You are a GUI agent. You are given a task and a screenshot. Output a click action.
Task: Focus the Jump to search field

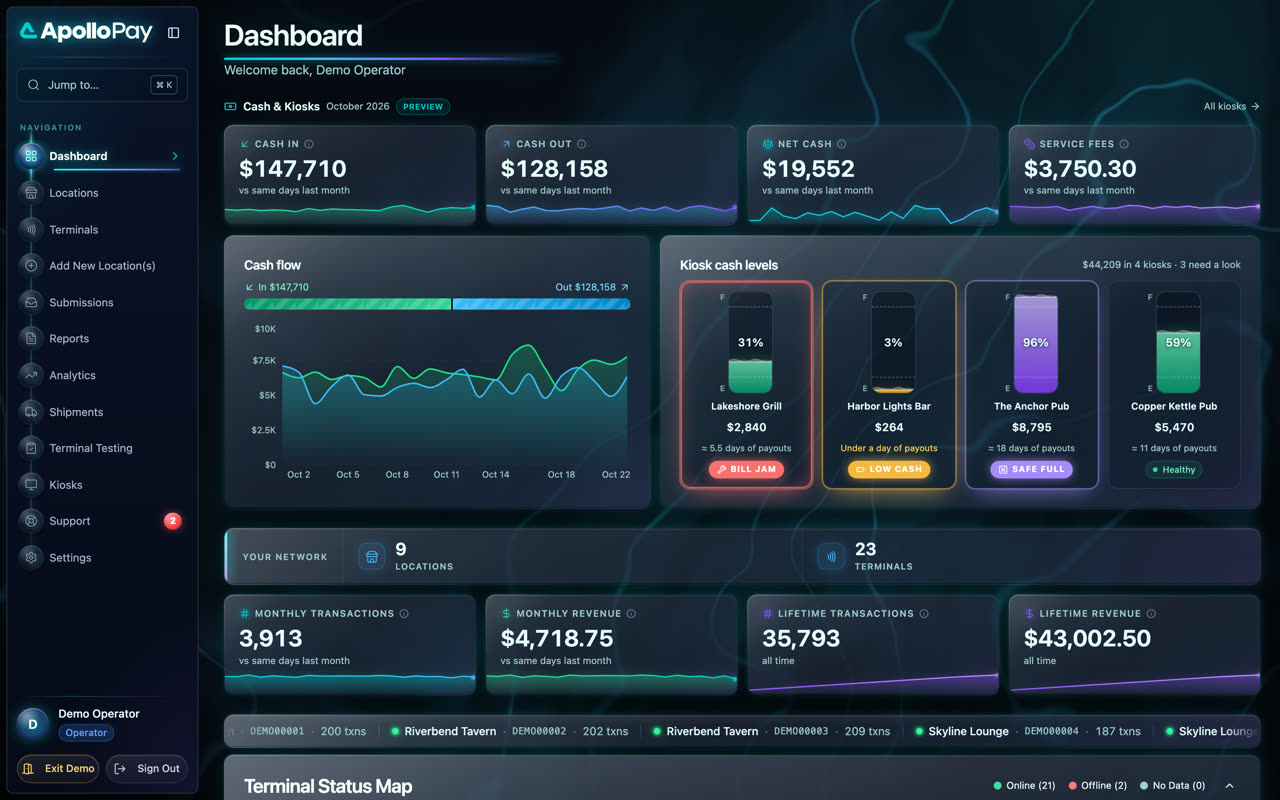click(x=102, y=85)
